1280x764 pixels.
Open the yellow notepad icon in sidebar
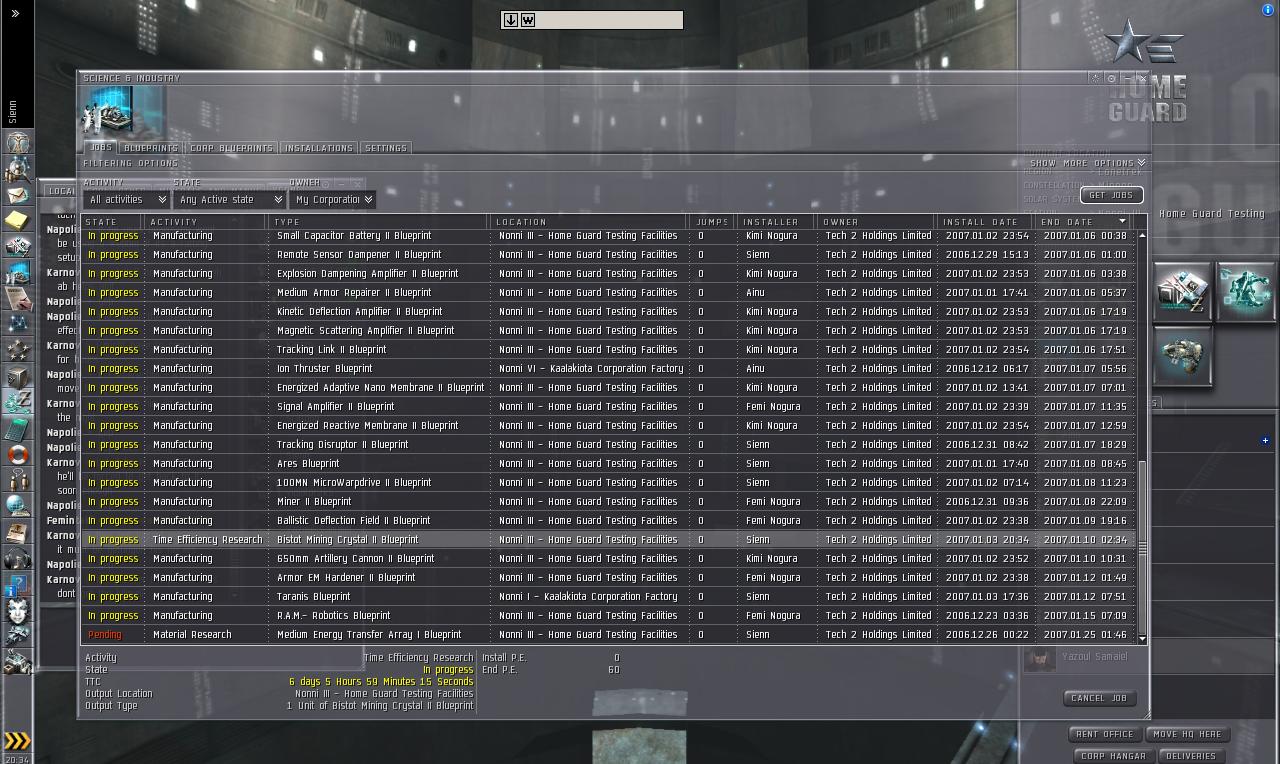18,220
